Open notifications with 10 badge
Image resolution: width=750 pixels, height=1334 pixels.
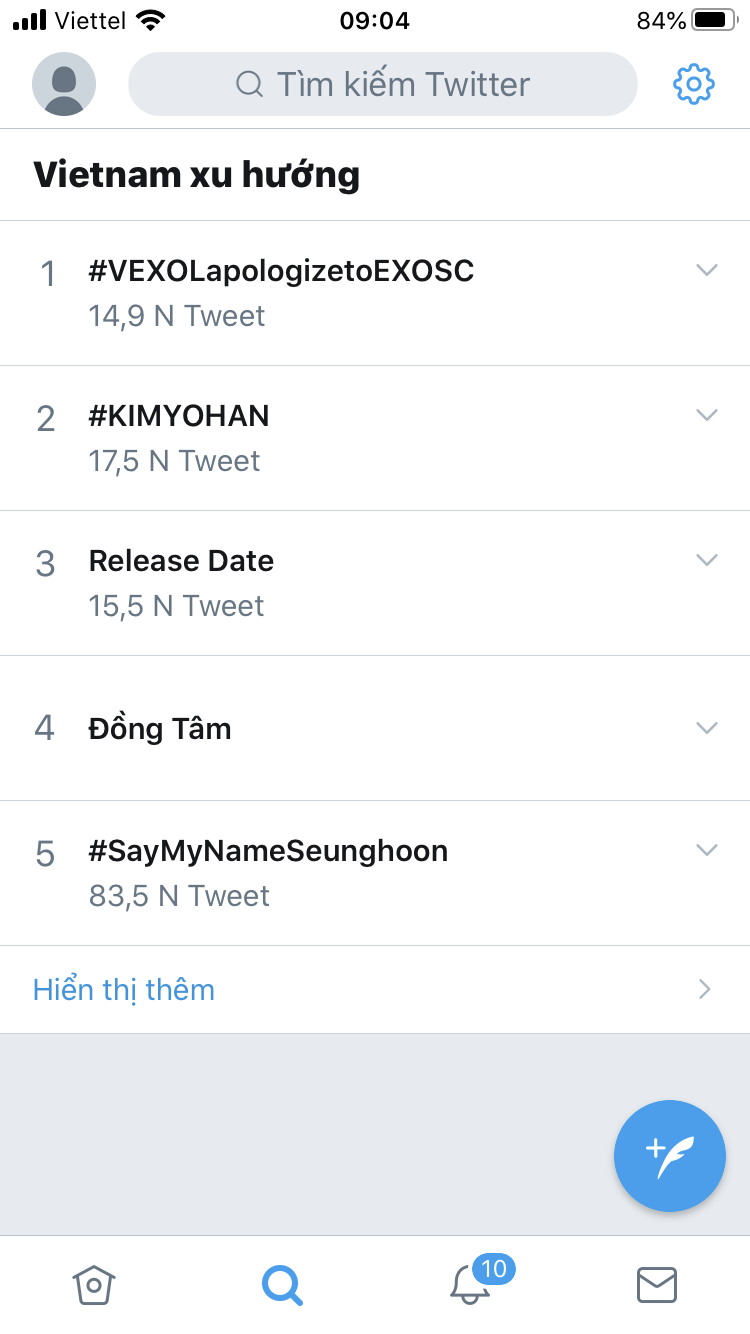(471, 1284)
